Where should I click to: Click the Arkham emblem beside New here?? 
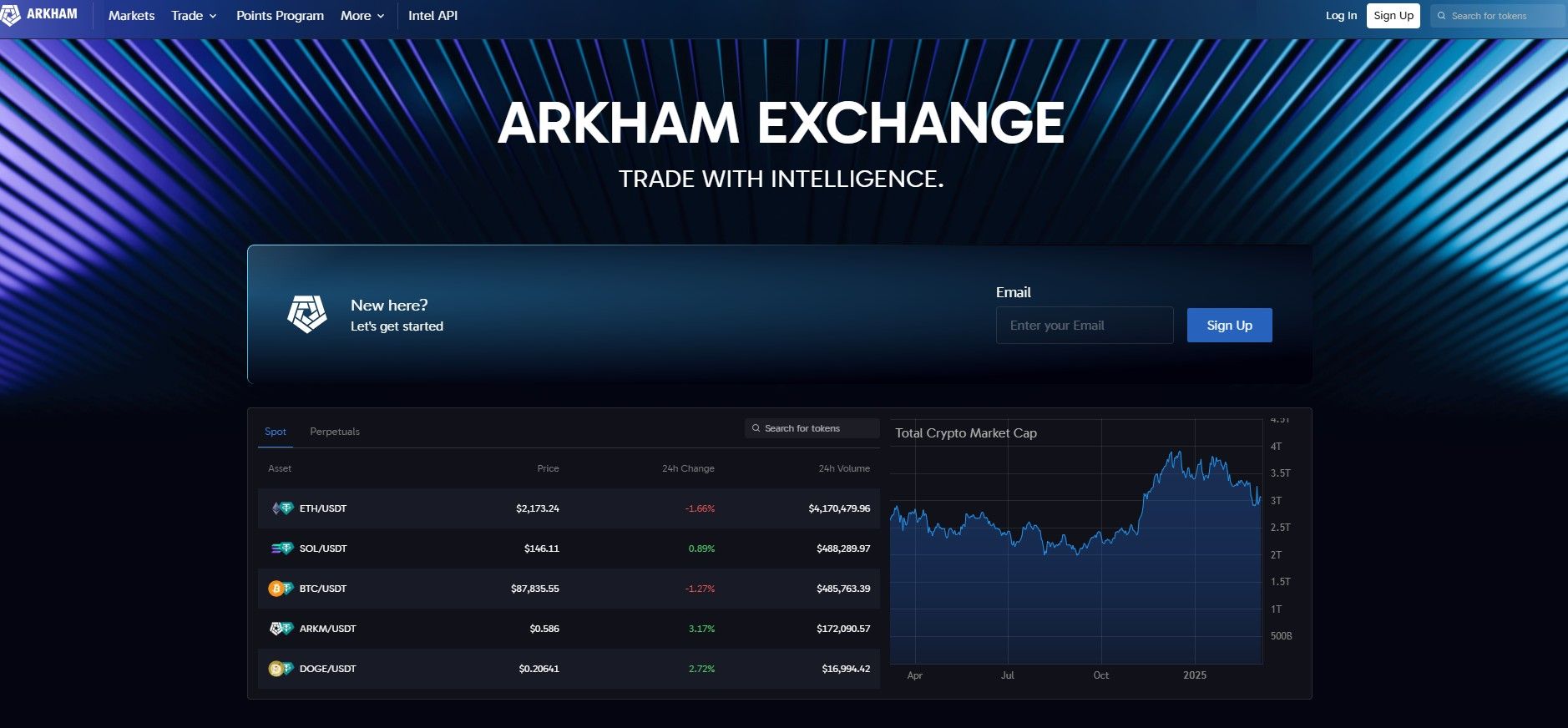(x=307, y=314)
